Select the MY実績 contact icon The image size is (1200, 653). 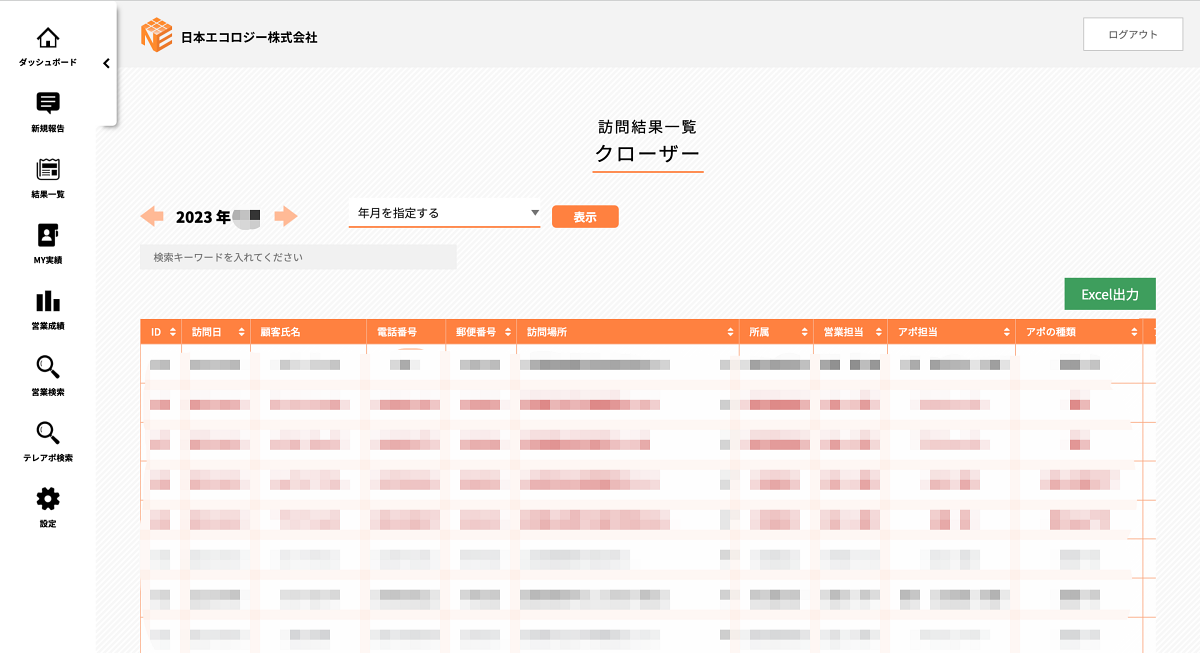[x=48, y=235]
